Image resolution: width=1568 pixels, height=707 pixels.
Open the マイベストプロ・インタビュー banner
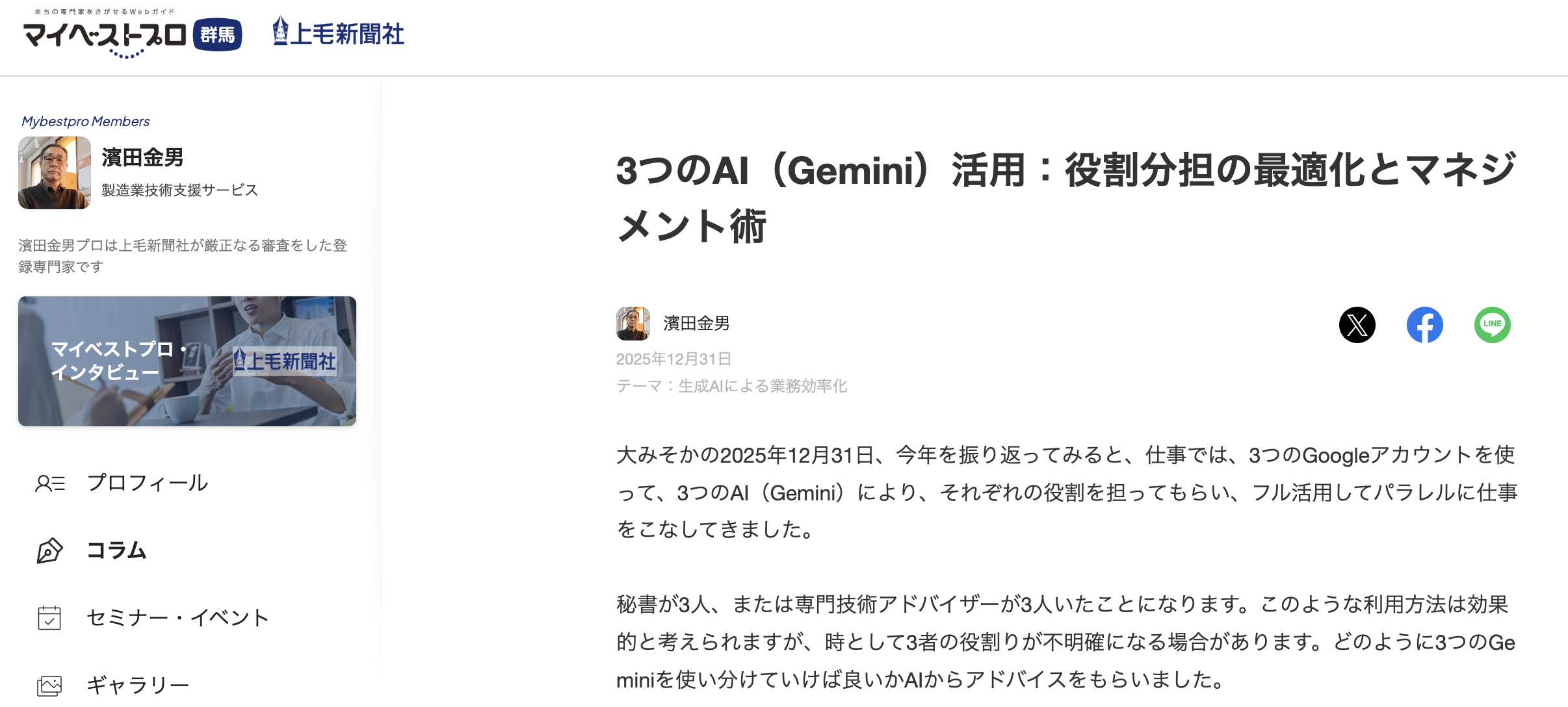pyautogui.click(x=187, y=361)
